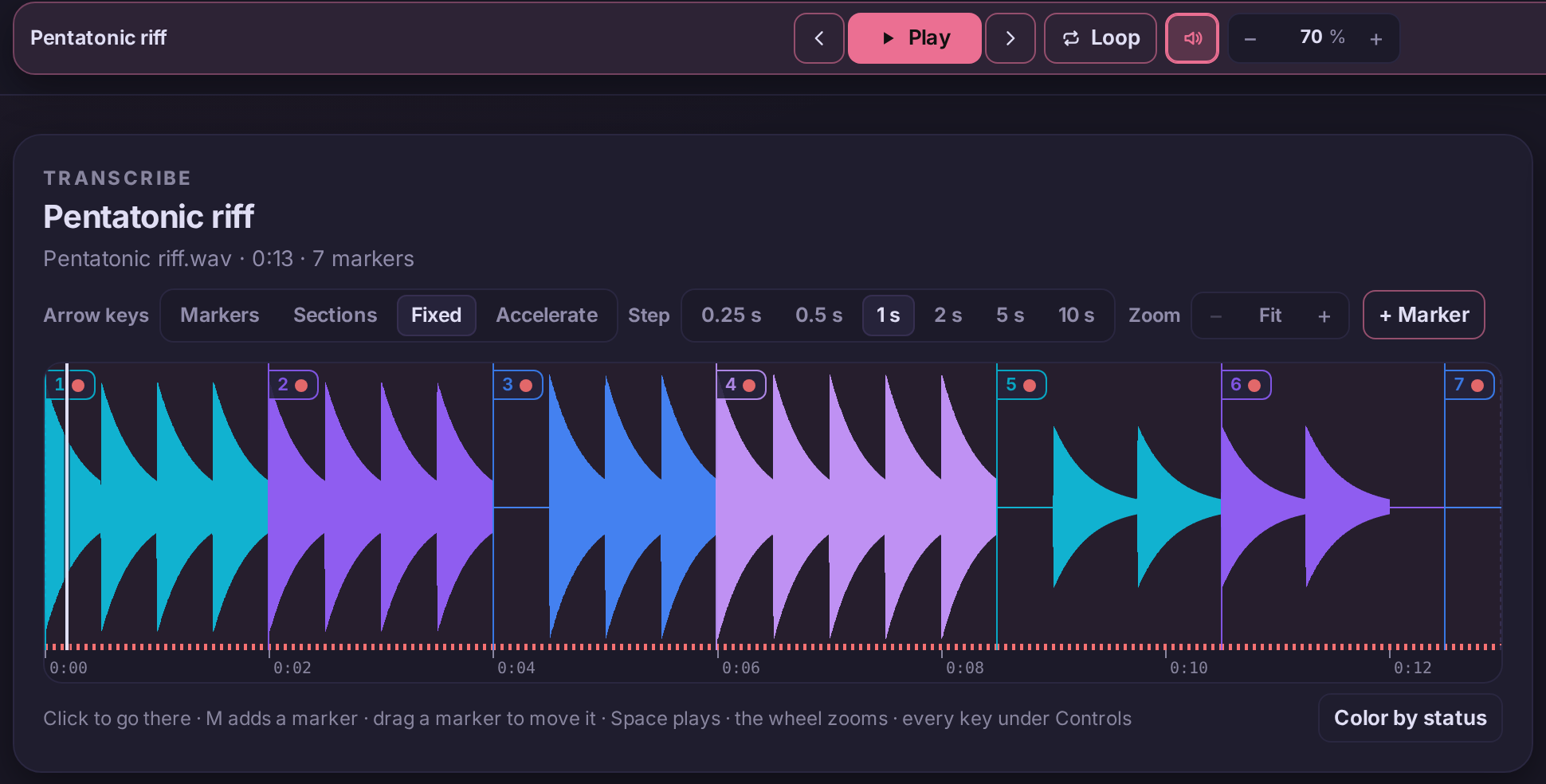Click Color by status button
This screenshot has height=784, width=1546.
[x=1410, y=718]
